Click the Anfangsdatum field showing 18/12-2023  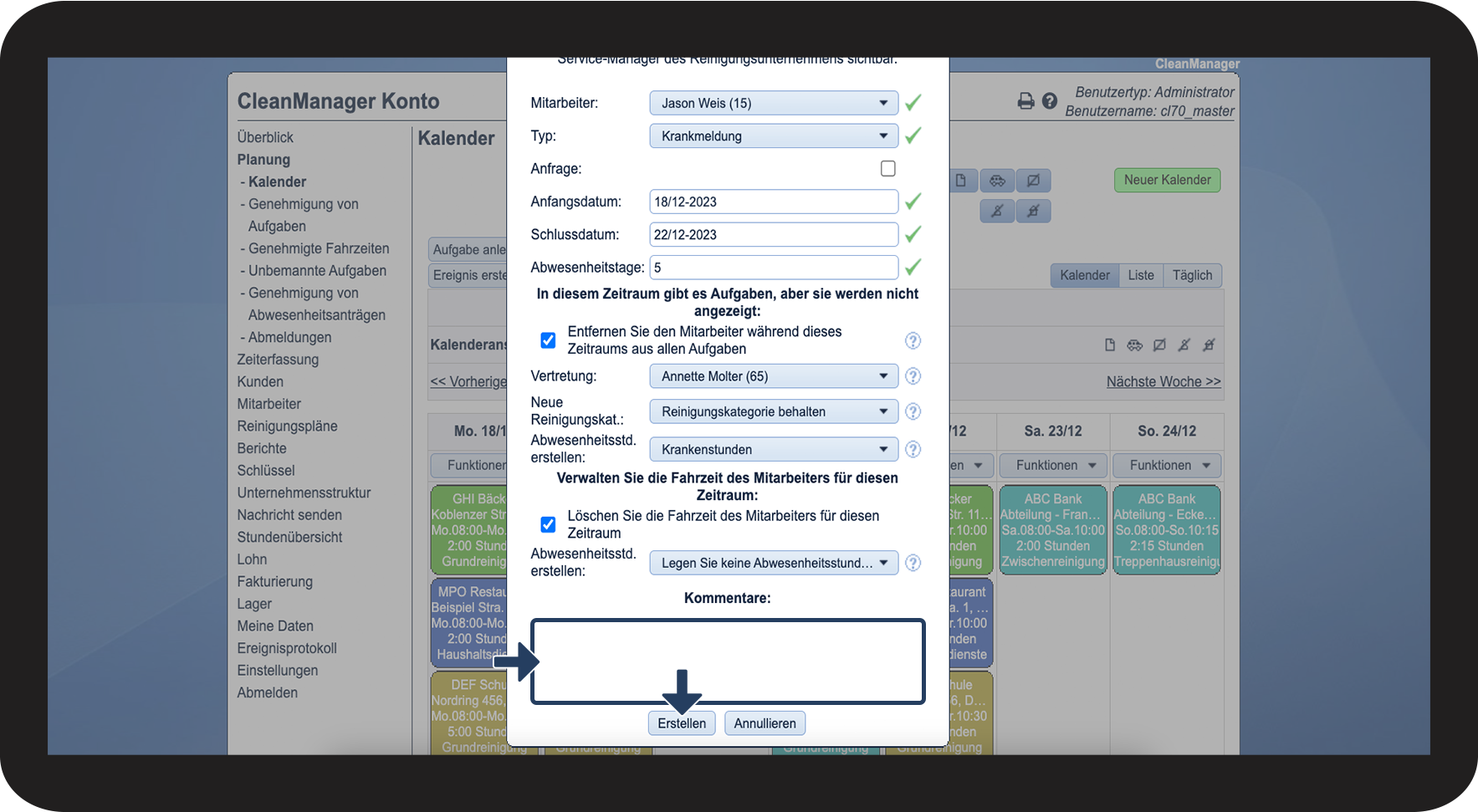774,202
